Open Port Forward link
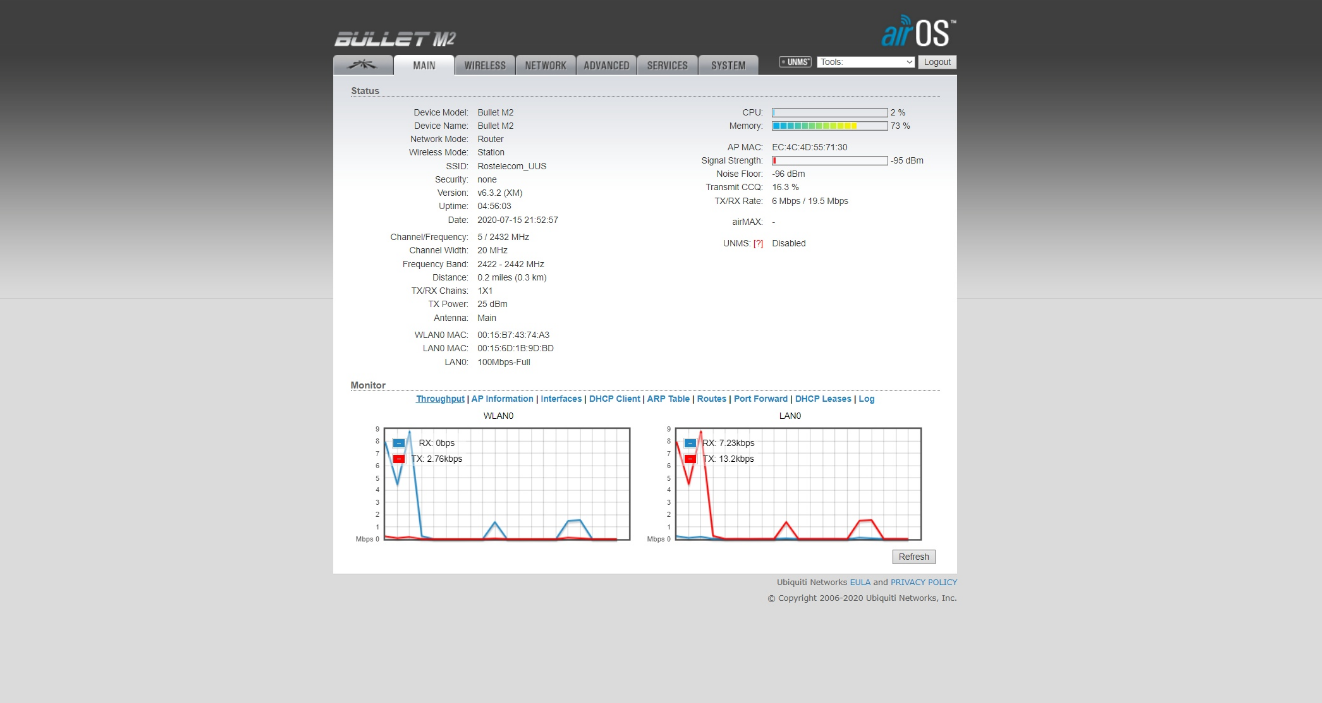Screen dimensions: 1322x703 [761, 399]
